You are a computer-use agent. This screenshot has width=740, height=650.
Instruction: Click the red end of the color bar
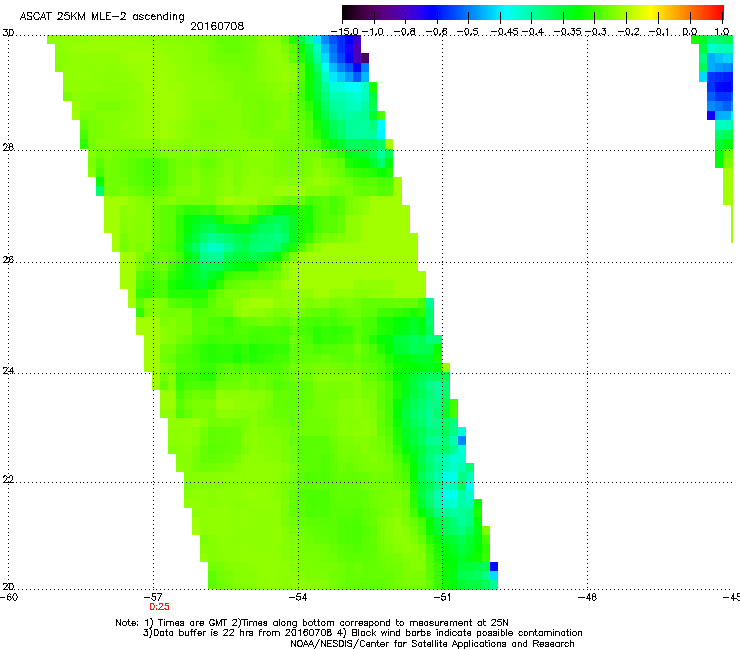[x=716, y=13]
